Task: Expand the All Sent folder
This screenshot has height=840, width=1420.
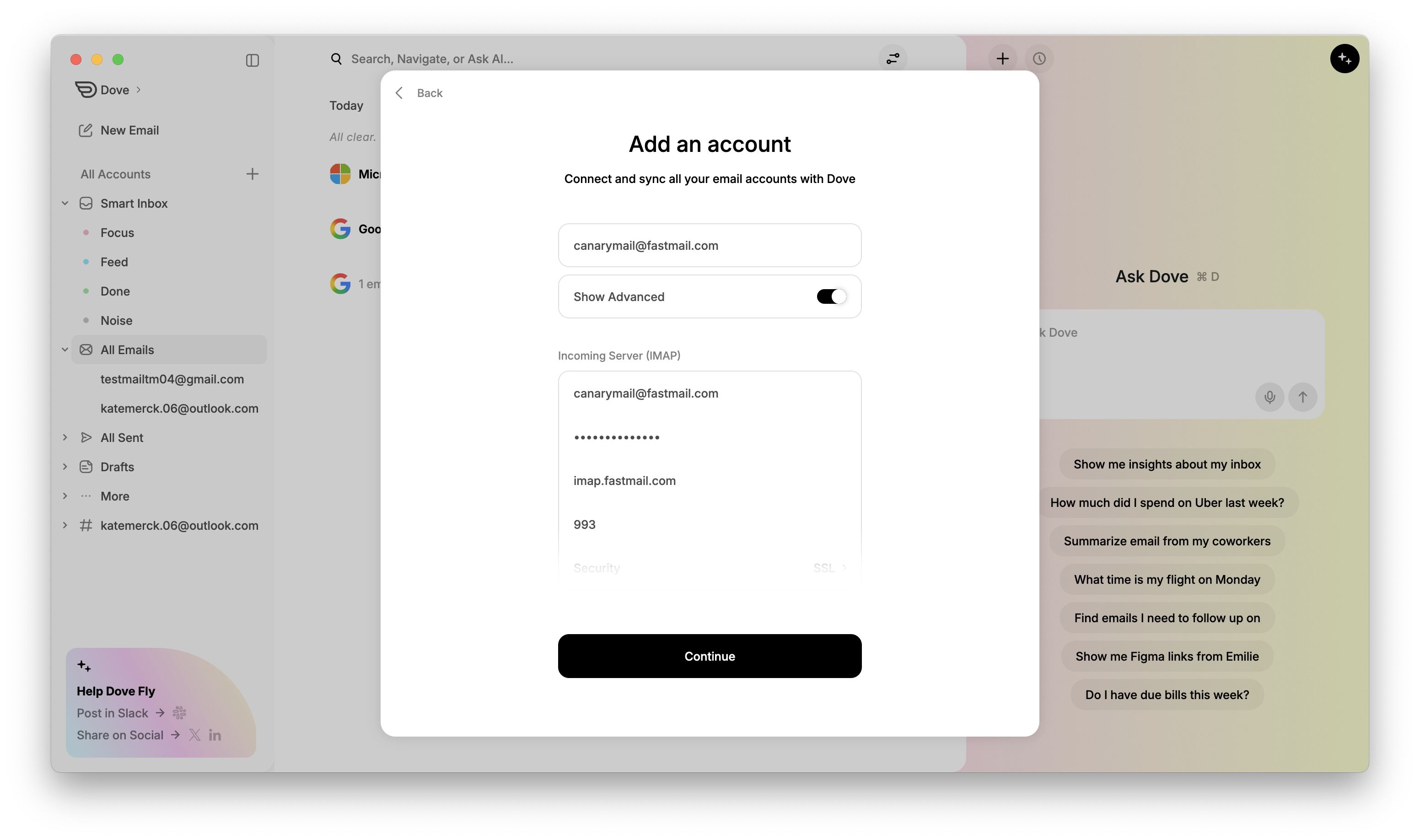Action: (65, 437)
